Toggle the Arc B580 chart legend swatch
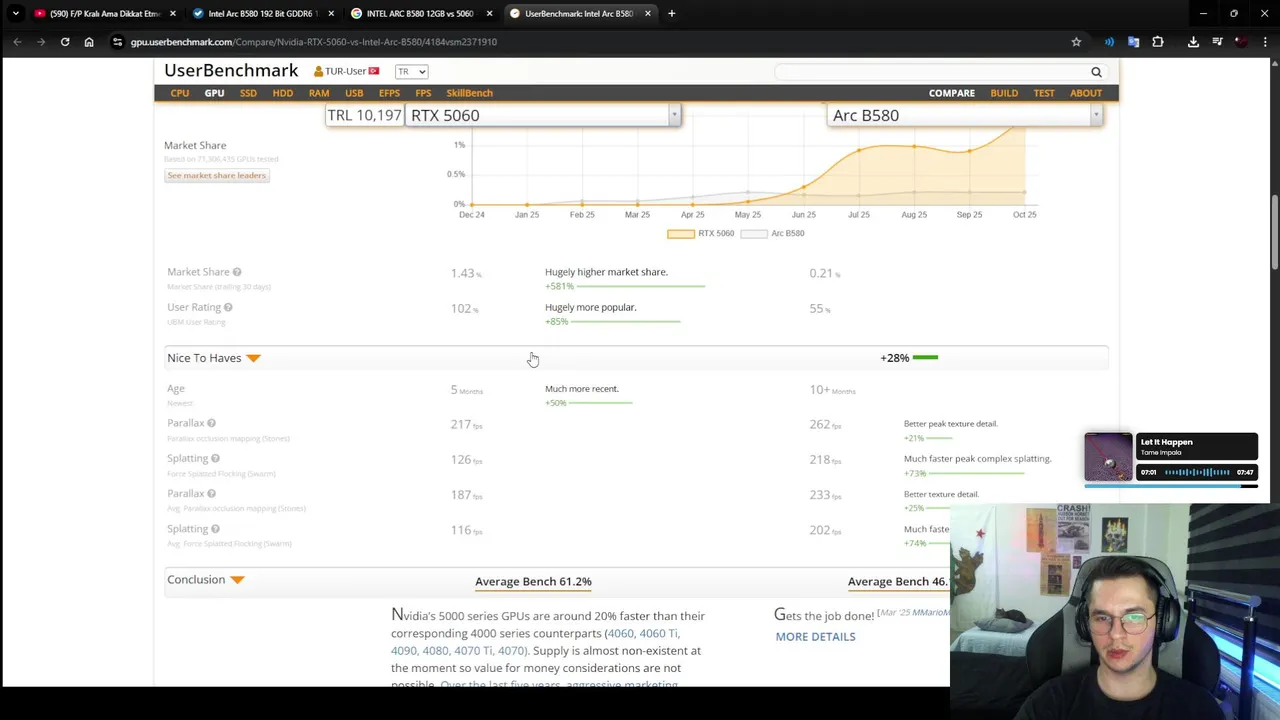The height and width of the screenshot is (720, 1280). [x=753, y=234]
